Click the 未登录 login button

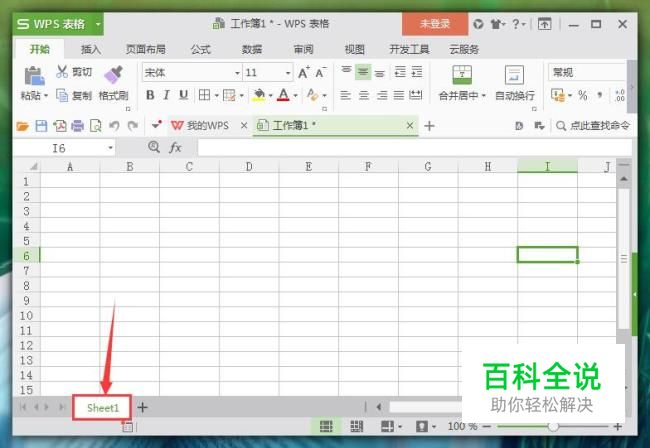tap(435, 24)
